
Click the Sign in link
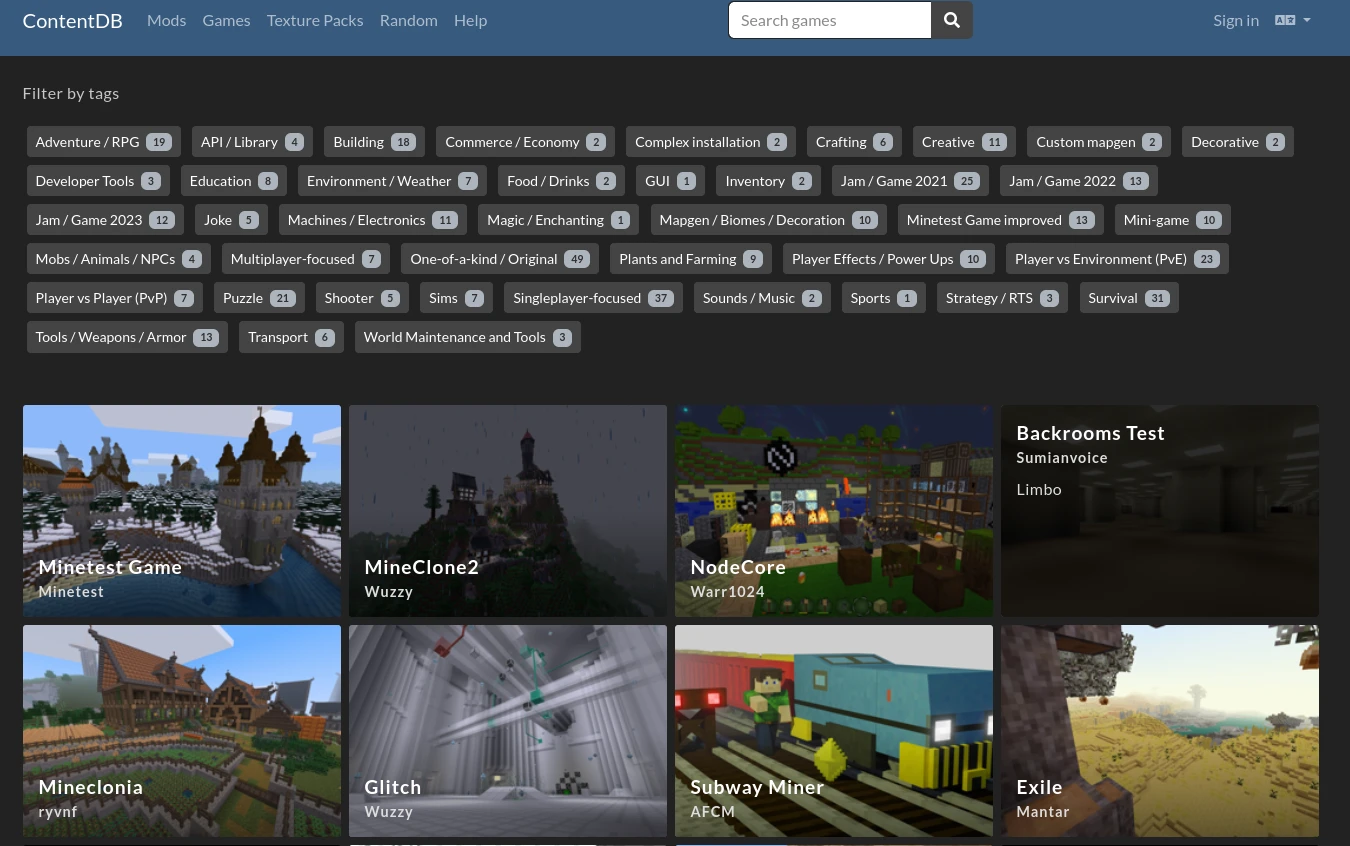pos(1235,20)
